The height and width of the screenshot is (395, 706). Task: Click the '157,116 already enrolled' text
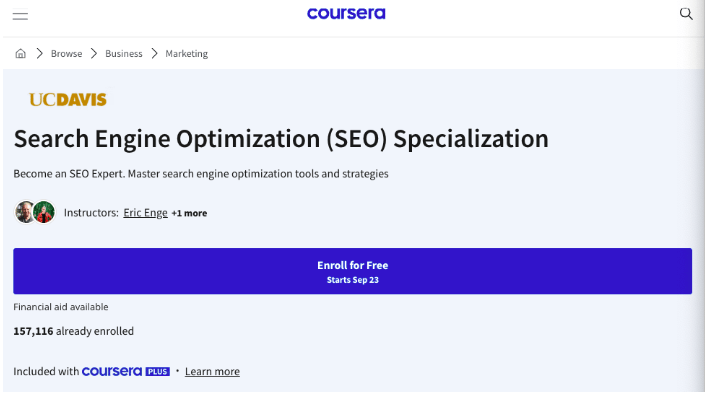[73, 331]
